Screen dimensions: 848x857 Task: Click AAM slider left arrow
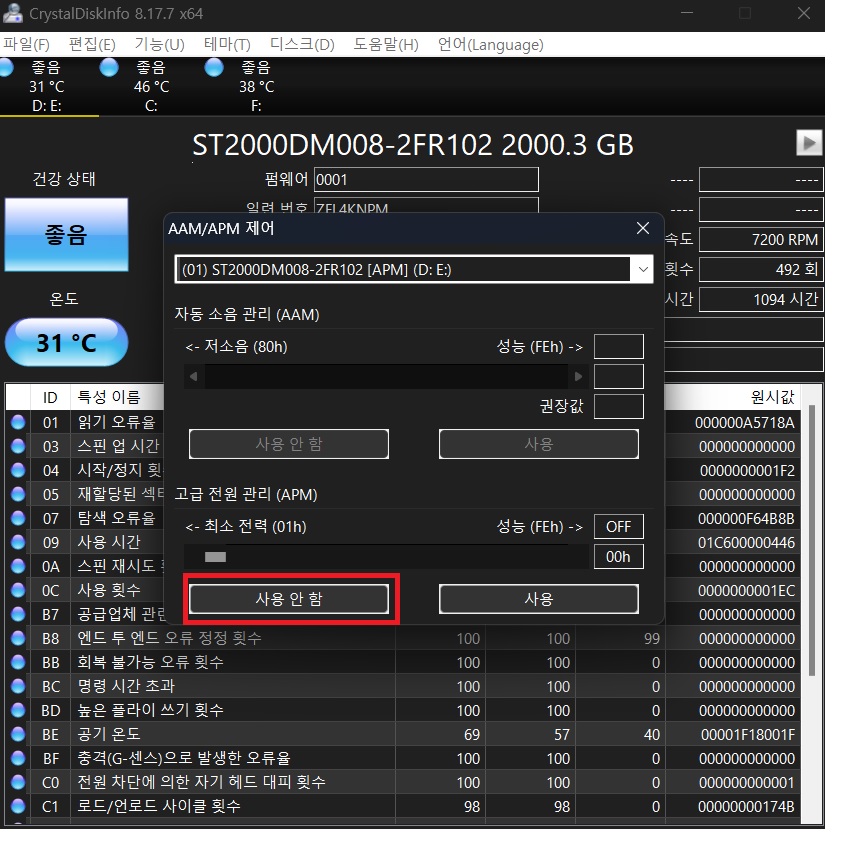[193, 377]
